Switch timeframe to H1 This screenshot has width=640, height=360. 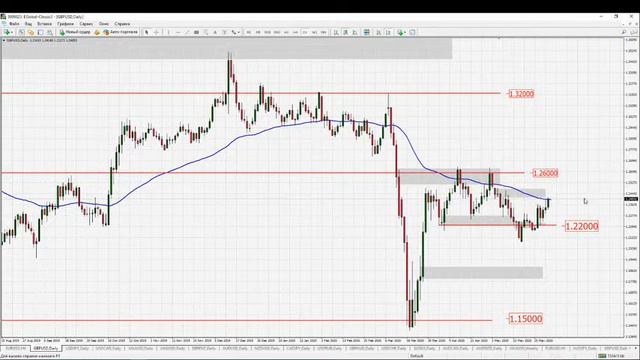[x=286, y=32]
